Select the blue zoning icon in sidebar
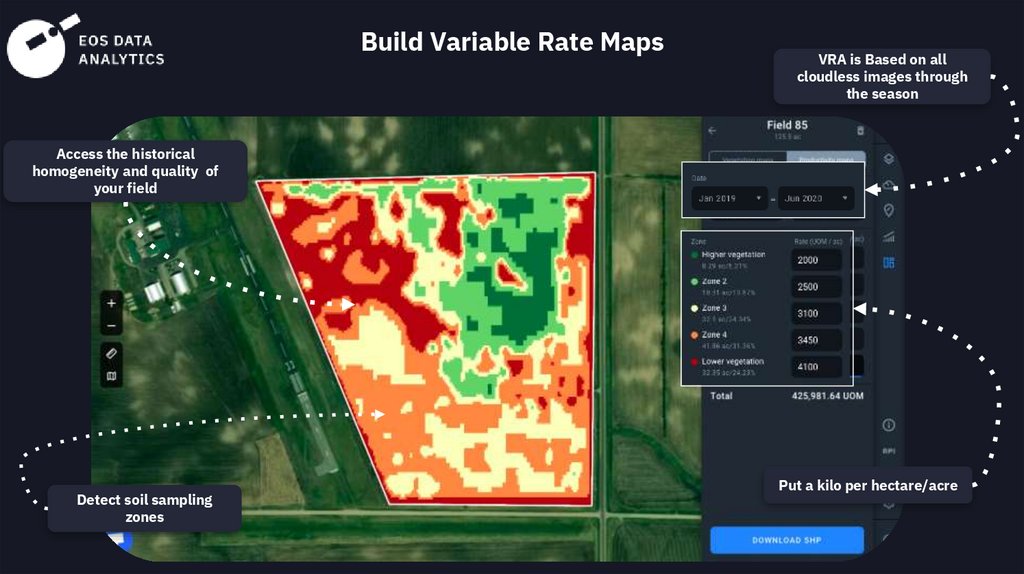1024x574 pixels. pos(888,263)
